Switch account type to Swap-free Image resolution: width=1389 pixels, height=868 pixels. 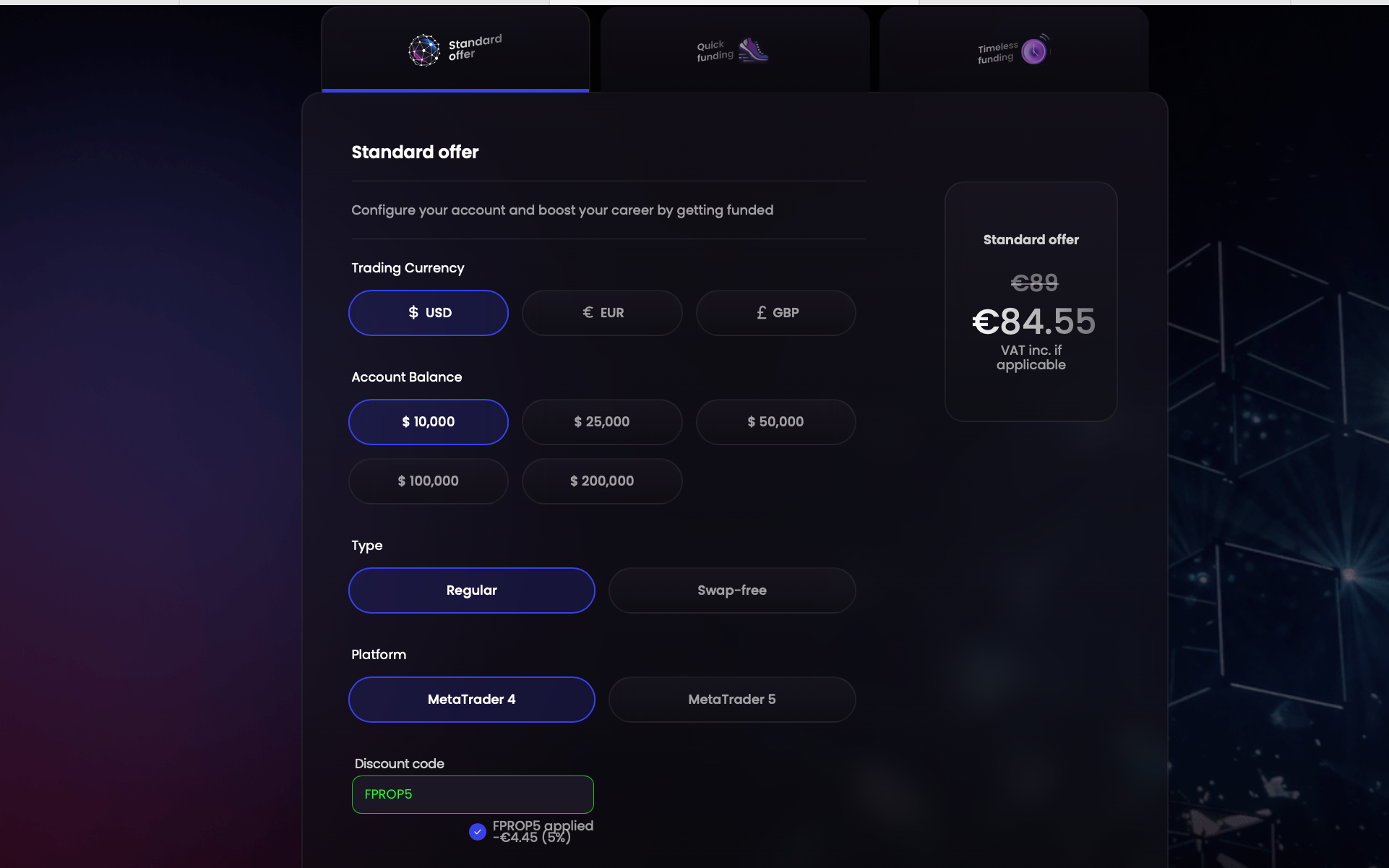coord(732,590)
